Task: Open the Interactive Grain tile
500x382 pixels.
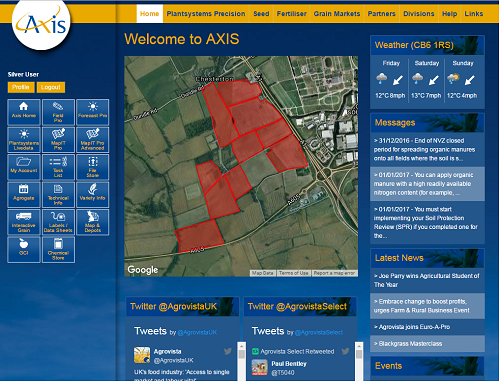Action: click(x=24, y=222)
